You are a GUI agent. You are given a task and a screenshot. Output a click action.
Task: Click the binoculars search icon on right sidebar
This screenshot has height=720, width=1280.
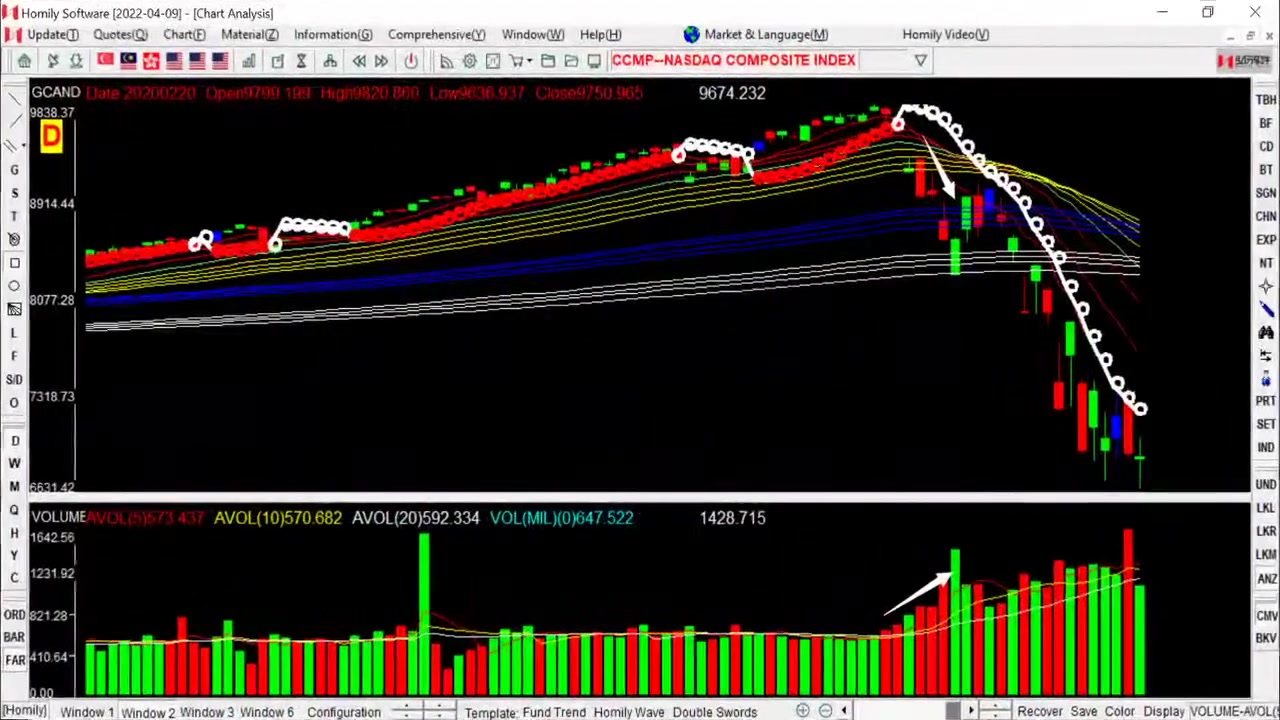tap(1266, 333)
